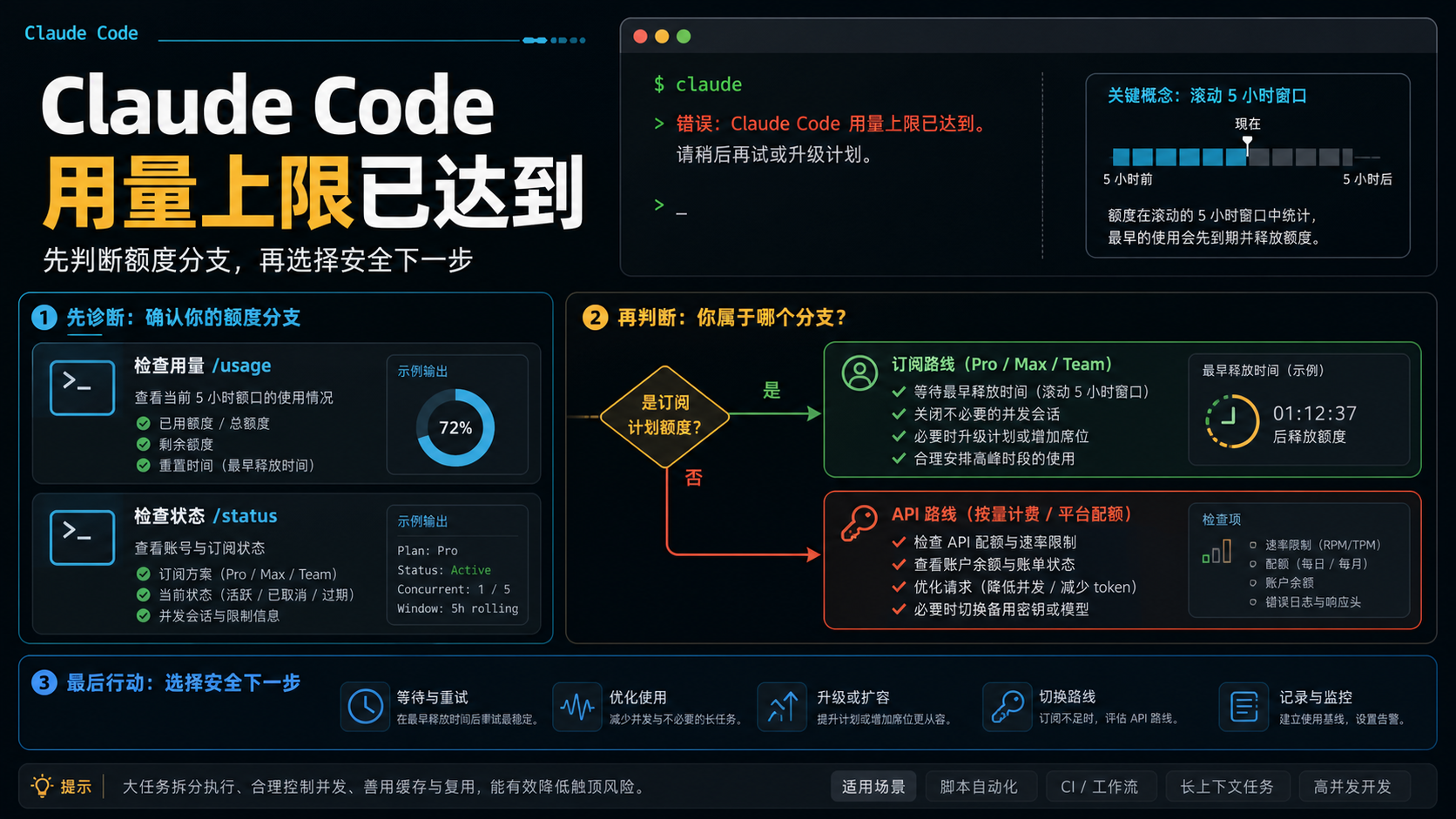Click the terminal icon beside 检查用量 /usage
Viewport: 1456px width, 819px height.
83,387
